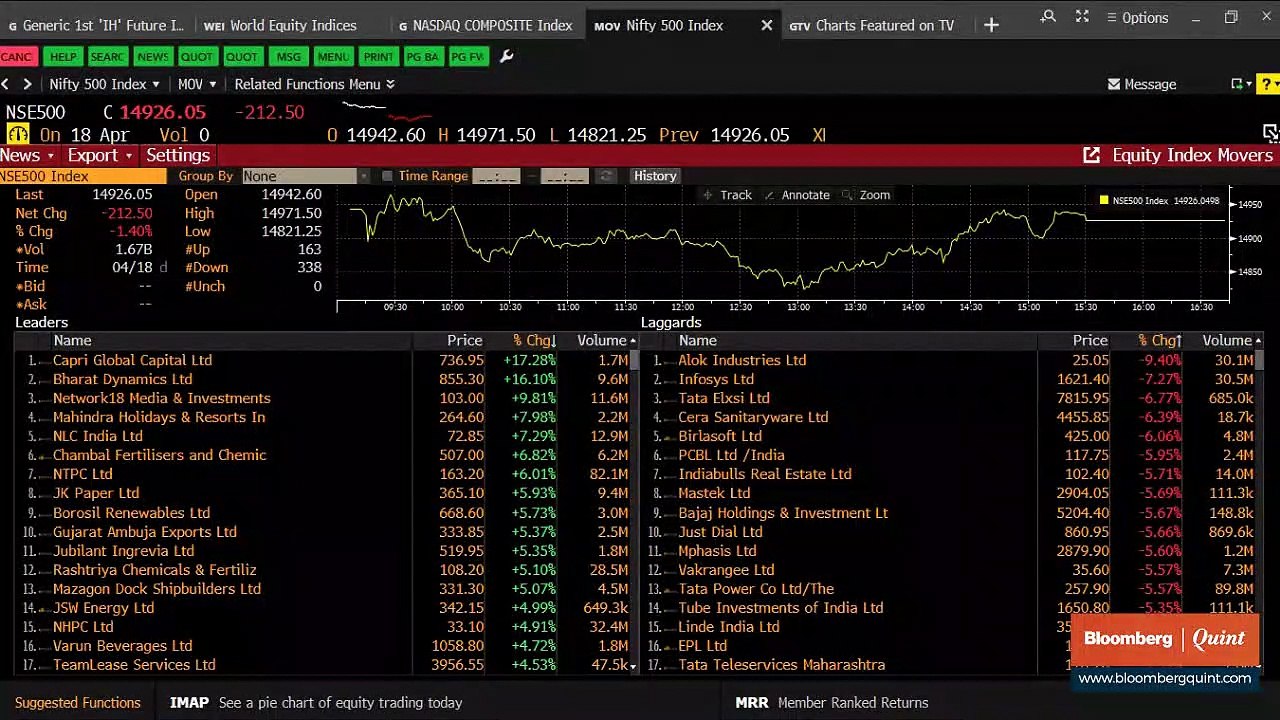The height and width of the screenshot is (720, 1280).
Task: Toggle the Annotate chart option
Action: pos(797,195)
